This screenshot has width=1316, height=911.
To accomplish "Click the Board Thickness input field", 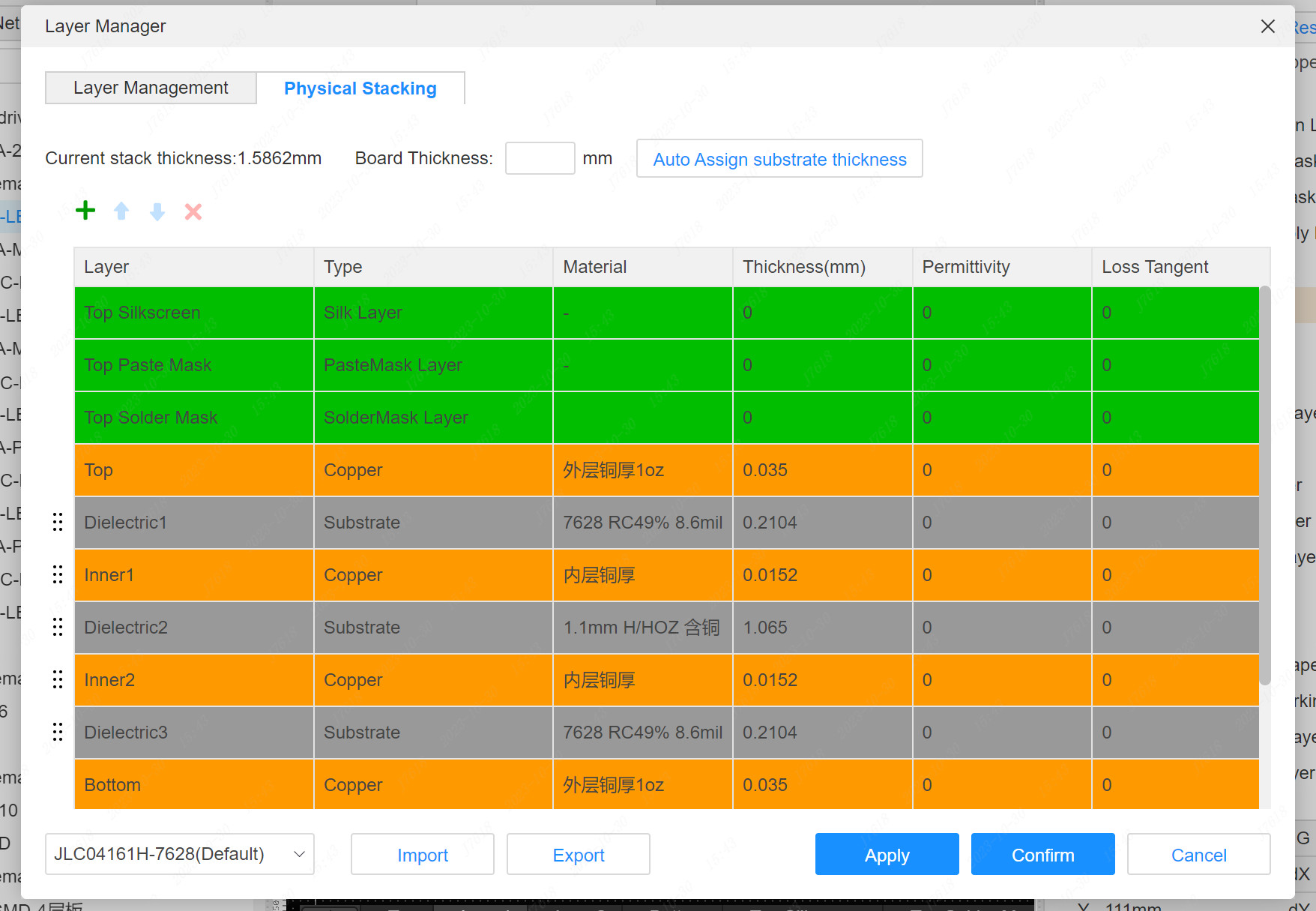I will (540, 158).
